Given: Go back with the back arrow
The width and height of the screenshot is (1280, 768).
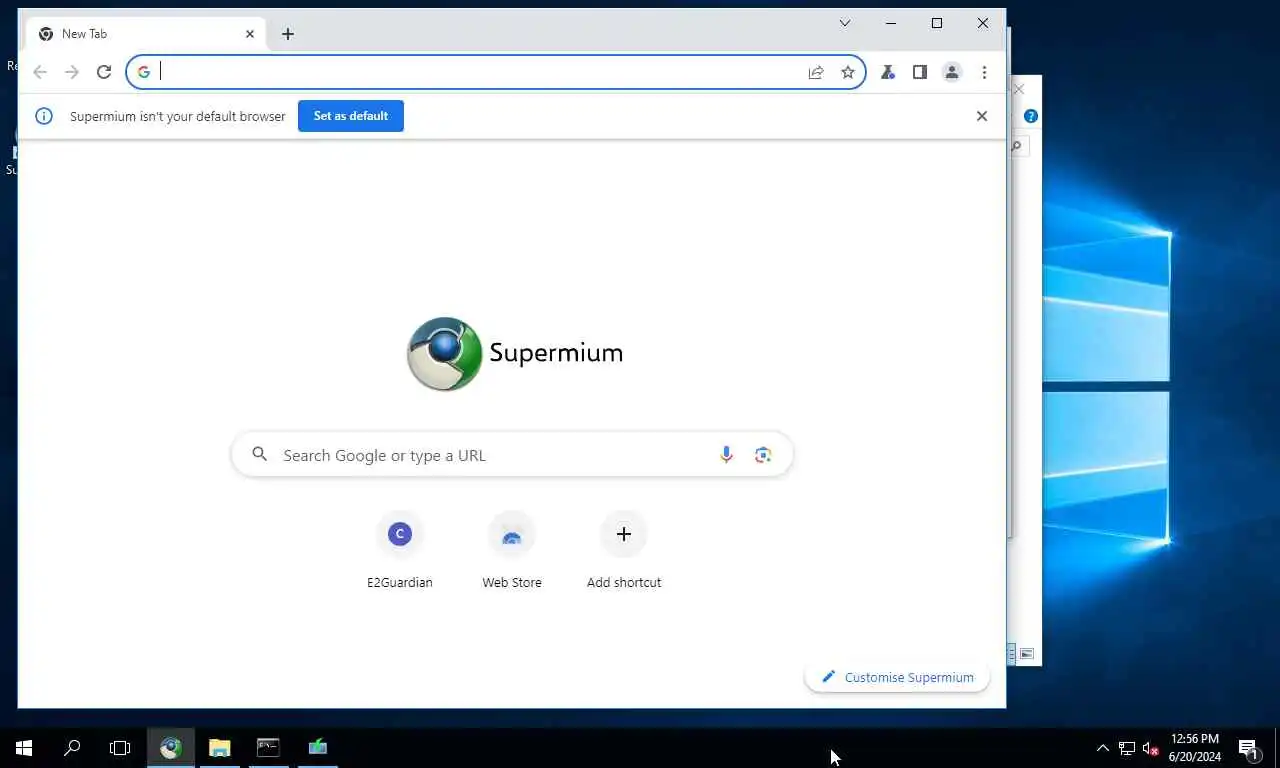Looking at the screenshot, I should (40, 72).
